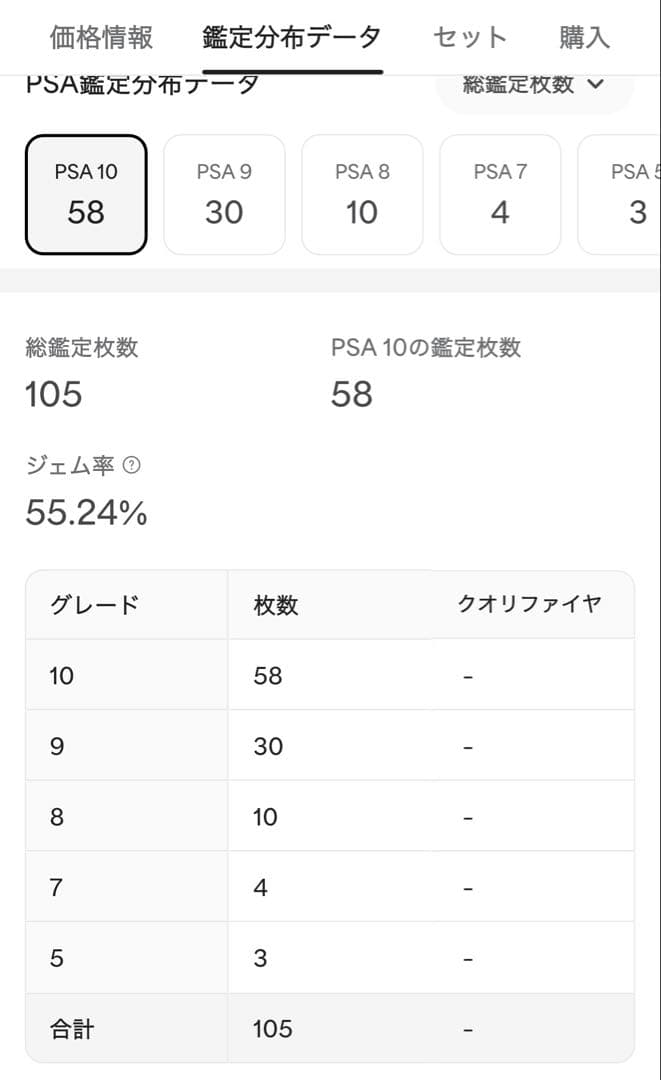661x1080 pixels.
Task: Open the セット tab
Action: [x=469, y=36]
